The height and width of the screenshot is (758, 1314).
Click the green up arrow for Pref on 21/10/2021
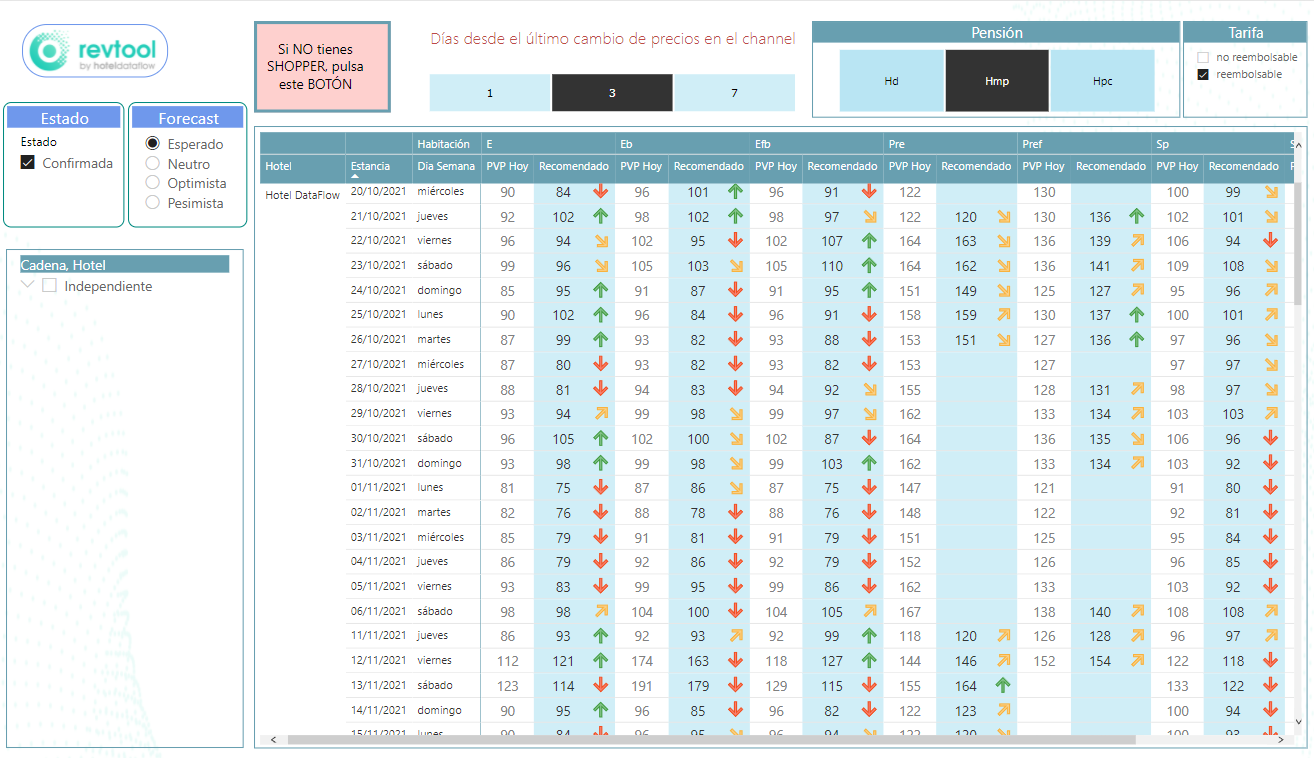coord(1137,216)
